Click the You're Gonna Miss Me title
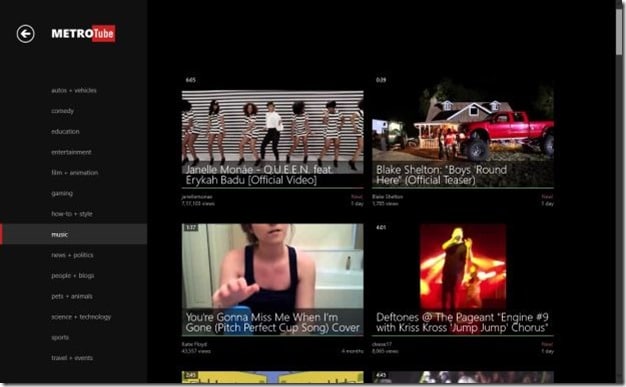This screenshot has height=387, width=626. coord(272,323)
